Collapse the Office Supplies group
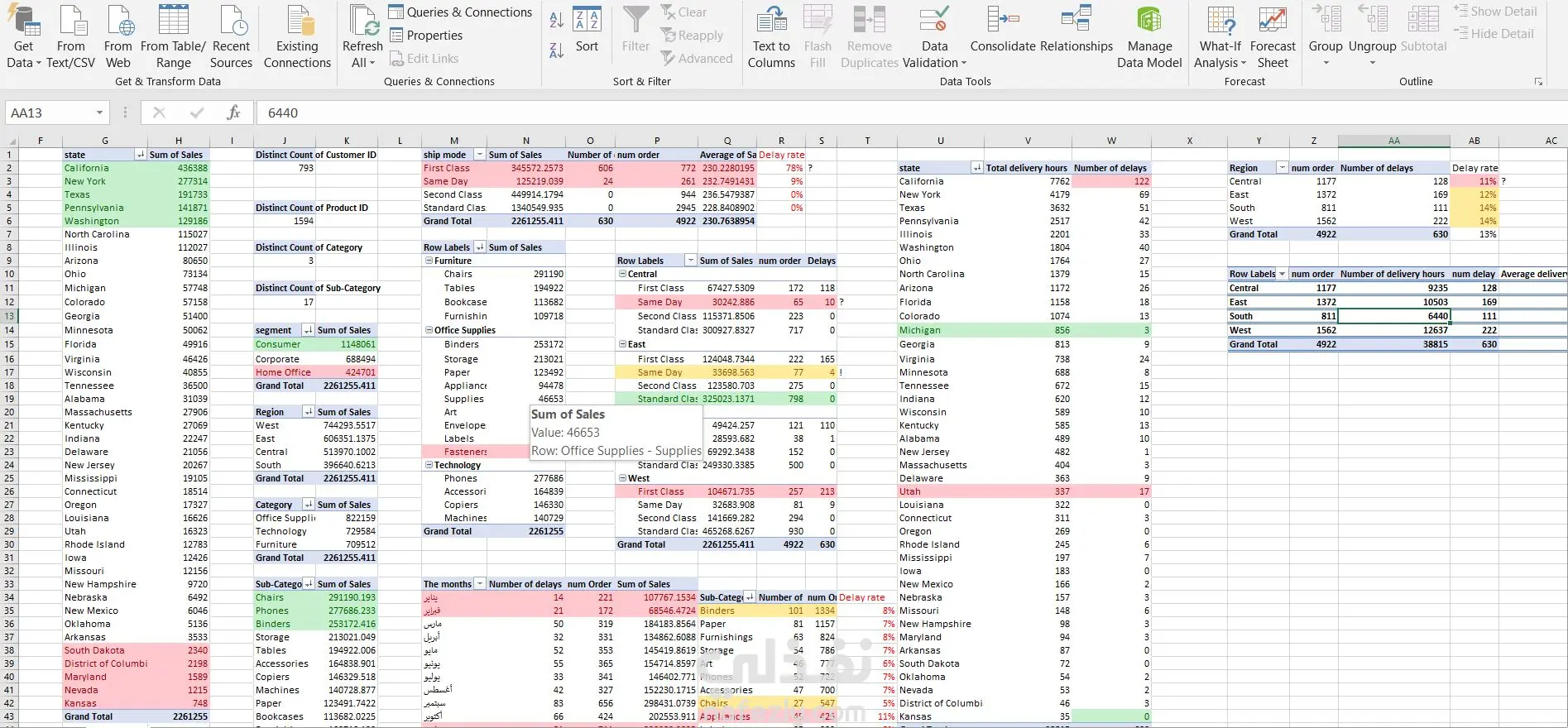 pyautogui.click(x=429, y=330)
